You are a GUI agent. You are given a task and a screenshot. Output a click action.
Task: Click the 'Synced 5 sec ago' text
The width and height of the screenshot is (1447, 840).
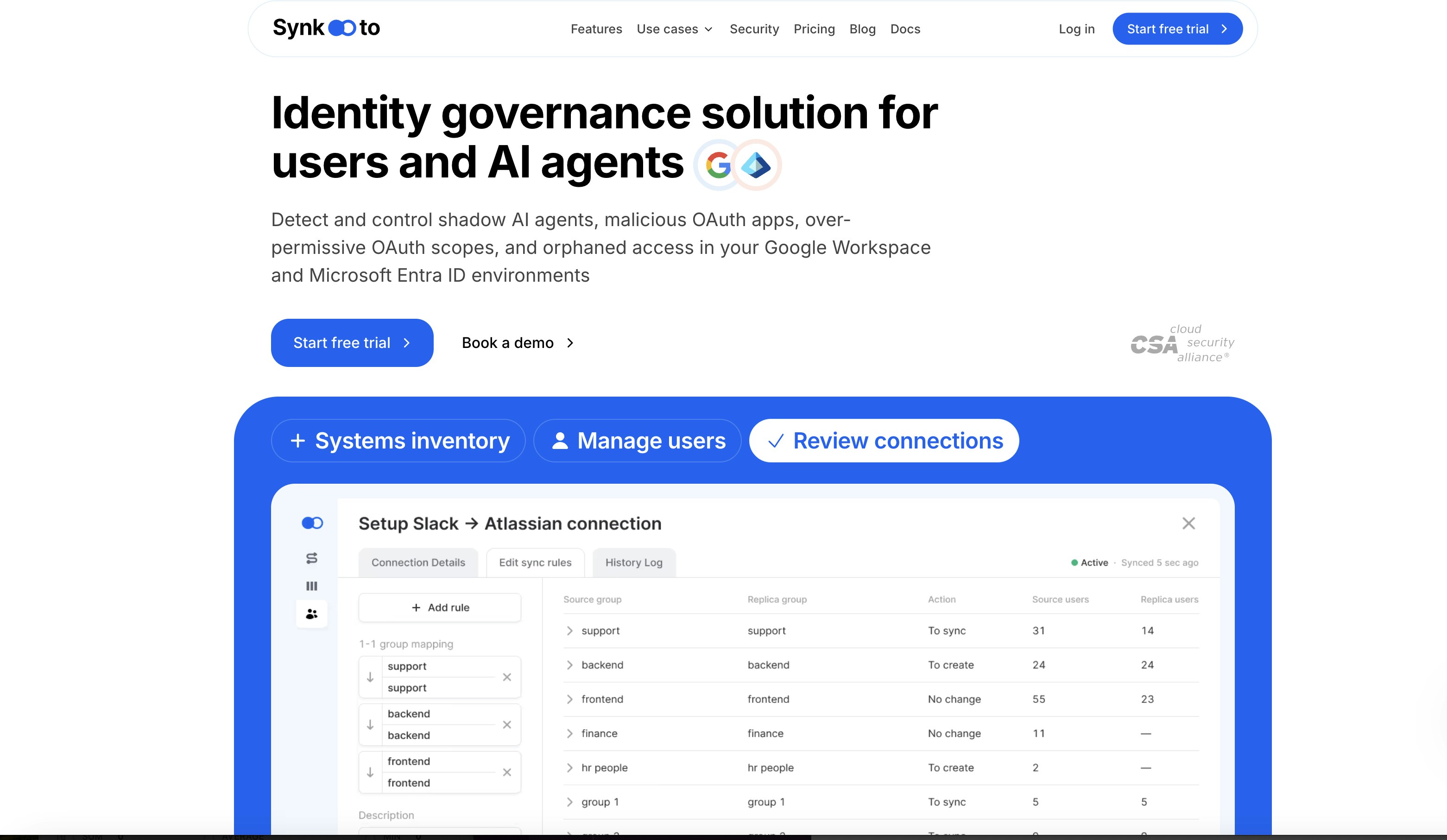(1159, 563)
